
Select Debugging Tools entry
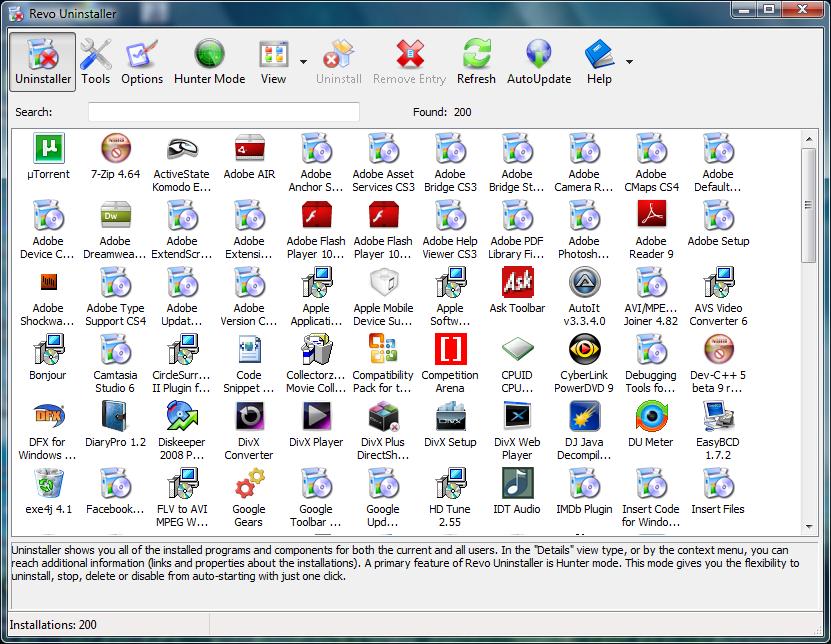point(651,364)
